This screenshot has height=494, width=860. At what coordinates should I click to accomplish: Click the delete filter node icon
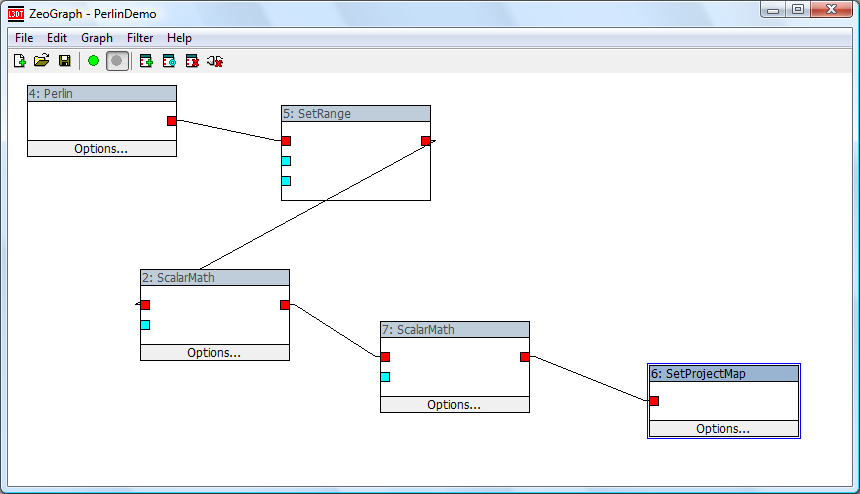pyautogui.click(x=192, y=61)
